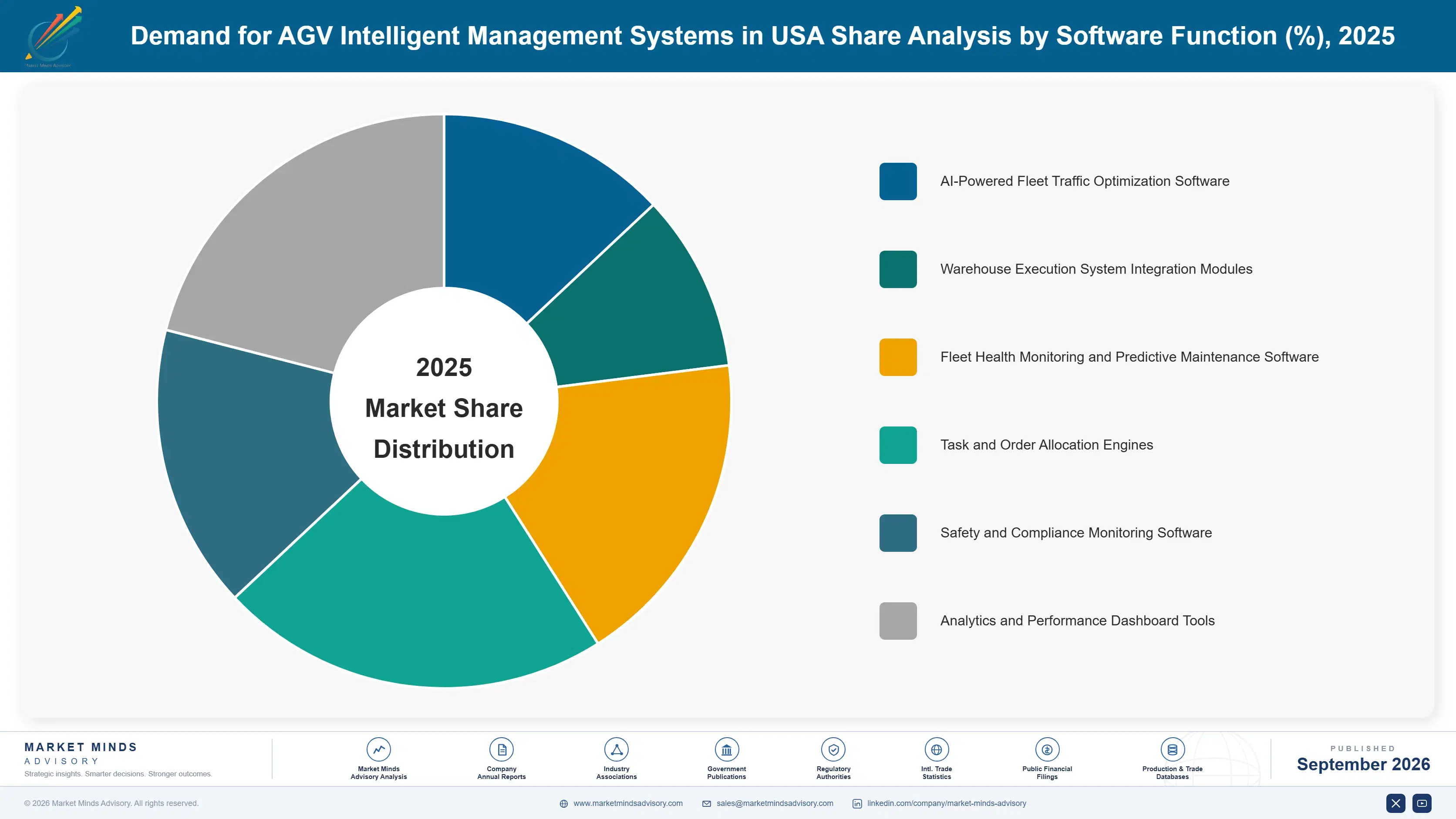Click 'Safety and Compliance Monitoring Software' label
The width and height of the screenshot is (1456, 819).
pos(1075,533)
